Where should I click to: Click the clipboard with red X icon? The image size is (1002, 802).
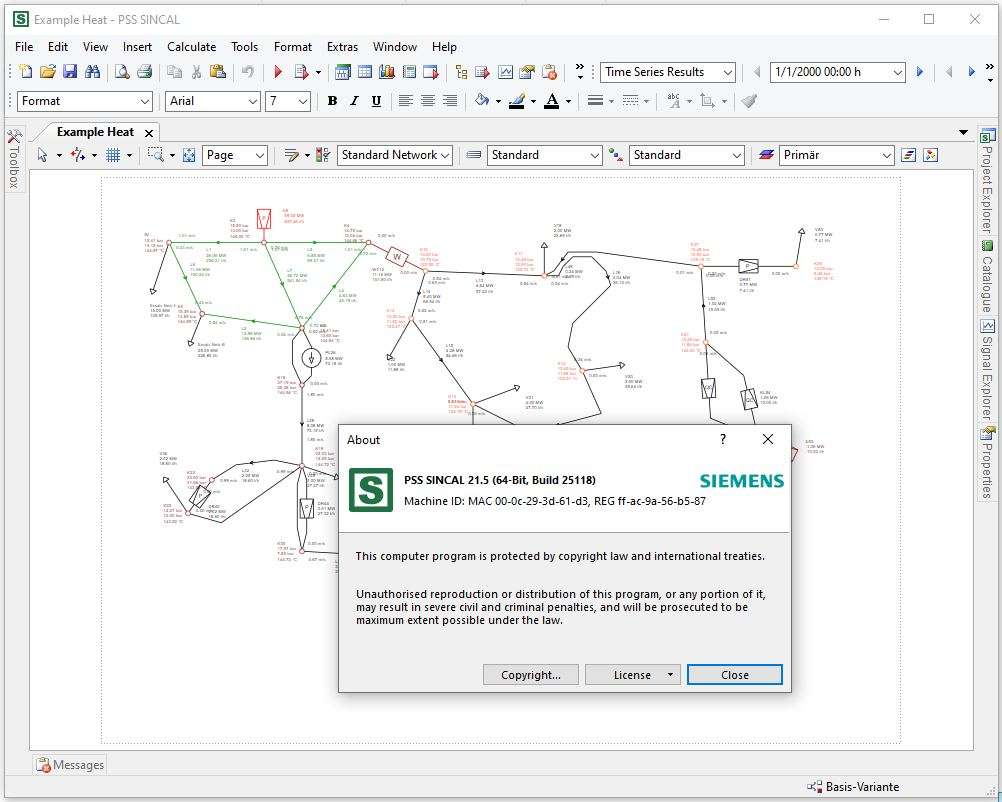[549, 72]
